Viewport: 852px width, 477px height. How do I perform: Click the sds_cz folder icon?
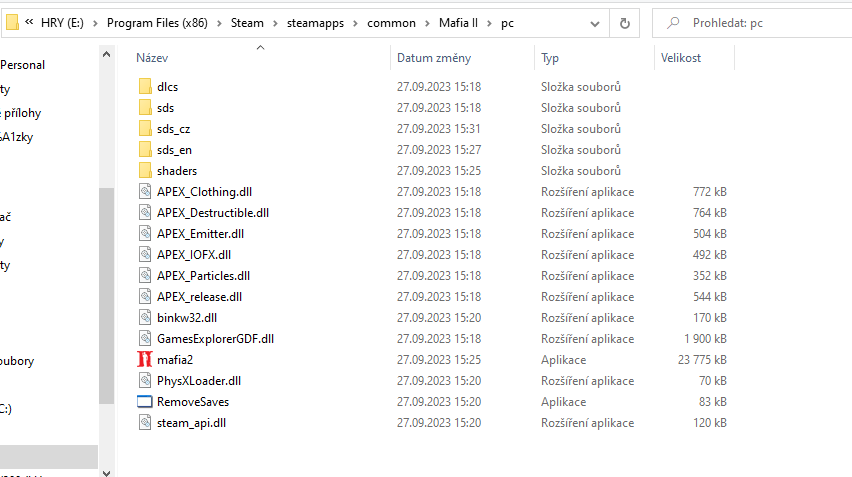(145, 129)
